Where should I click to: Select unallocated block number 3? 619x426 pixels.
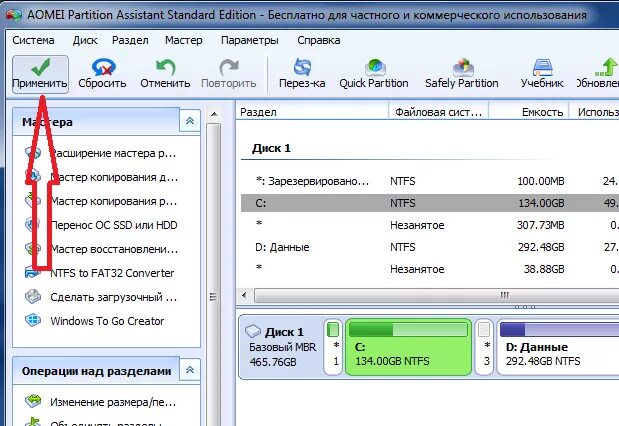(484, 347)
